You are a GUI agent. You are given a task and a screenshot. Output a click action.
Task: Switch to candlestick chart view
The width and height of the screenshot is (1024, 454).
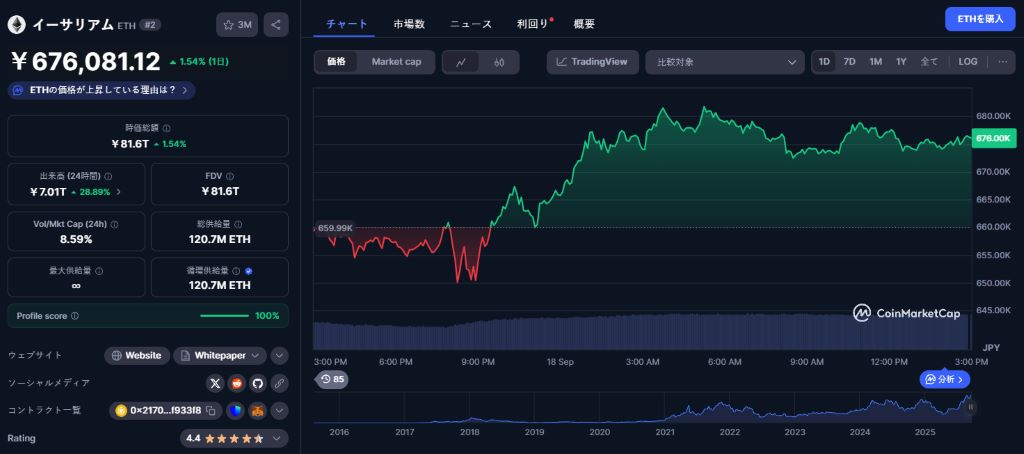(x=500, y=63)
